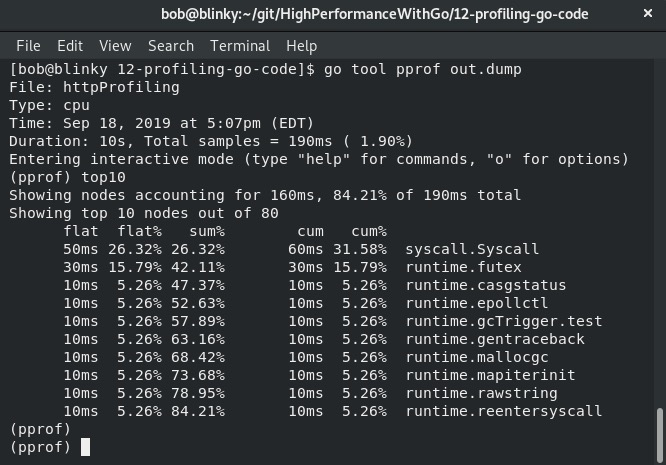Screen dimensions: 666x465
Task: Click the window title bar text
Action: 375,14
